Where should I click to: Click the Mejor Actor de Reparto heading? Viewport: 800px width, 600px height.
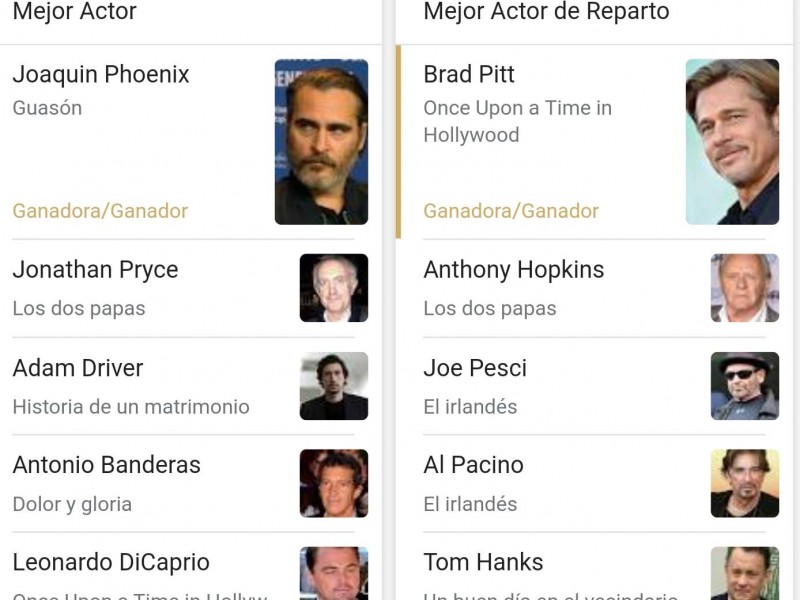[x=546, y=12]
